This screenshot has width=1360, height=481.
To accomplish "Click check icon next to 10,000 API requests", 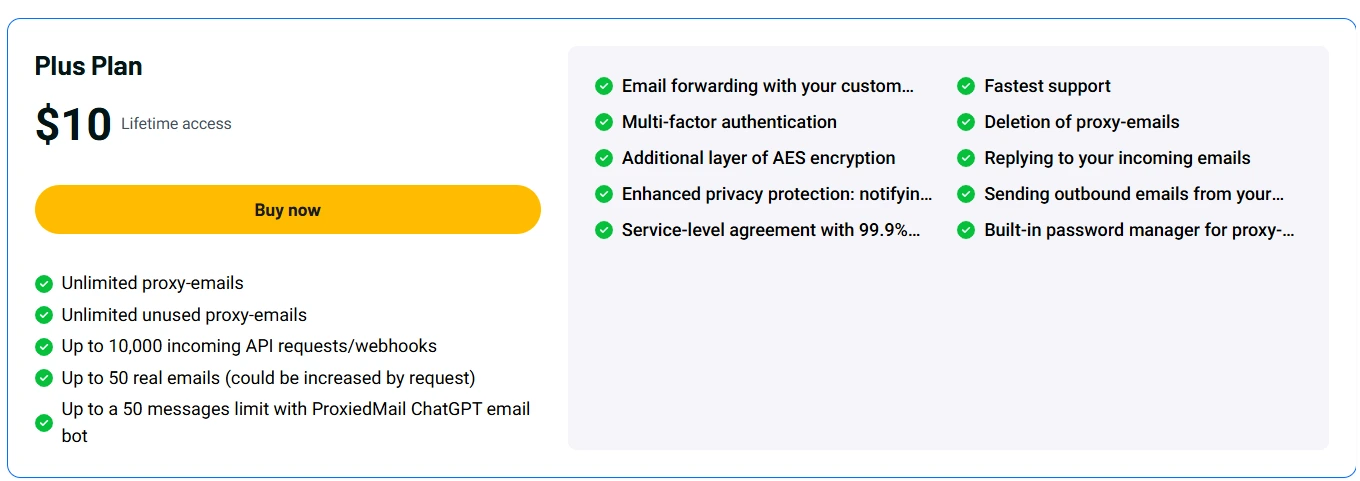I will point(44,347).
